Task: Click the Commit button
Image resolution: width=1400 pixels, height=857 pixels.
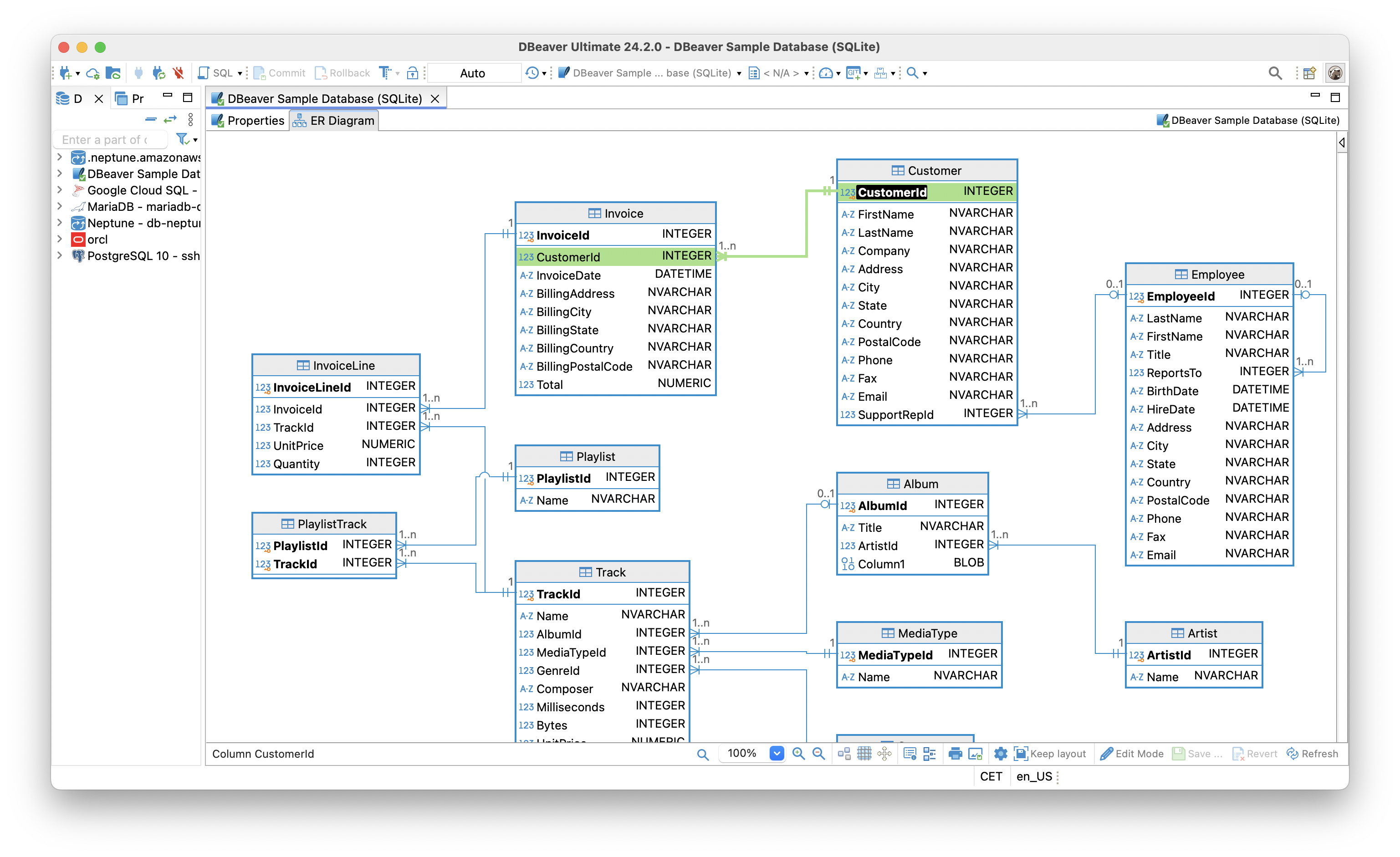Action: click(x=279, y=73)
